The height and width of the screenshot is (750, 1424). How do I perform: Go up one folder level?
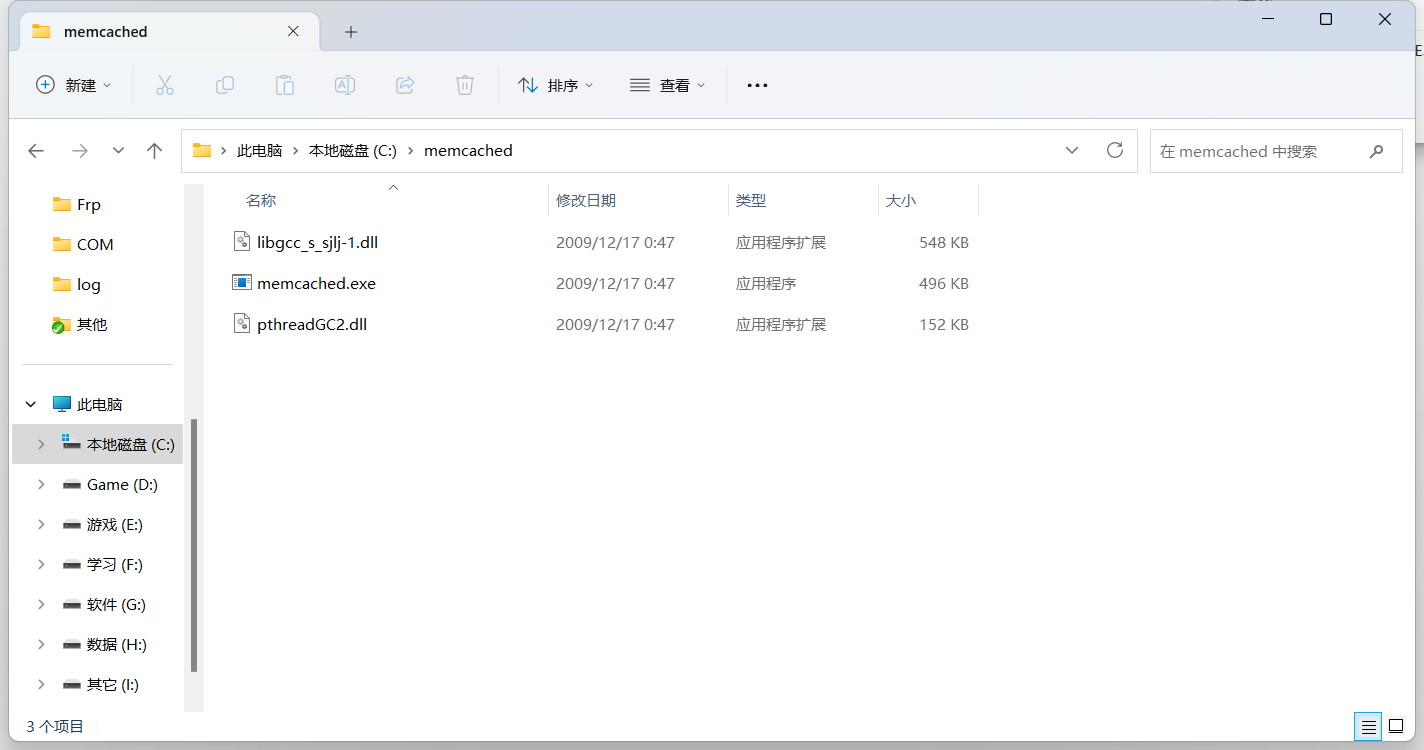coord(154,151)
